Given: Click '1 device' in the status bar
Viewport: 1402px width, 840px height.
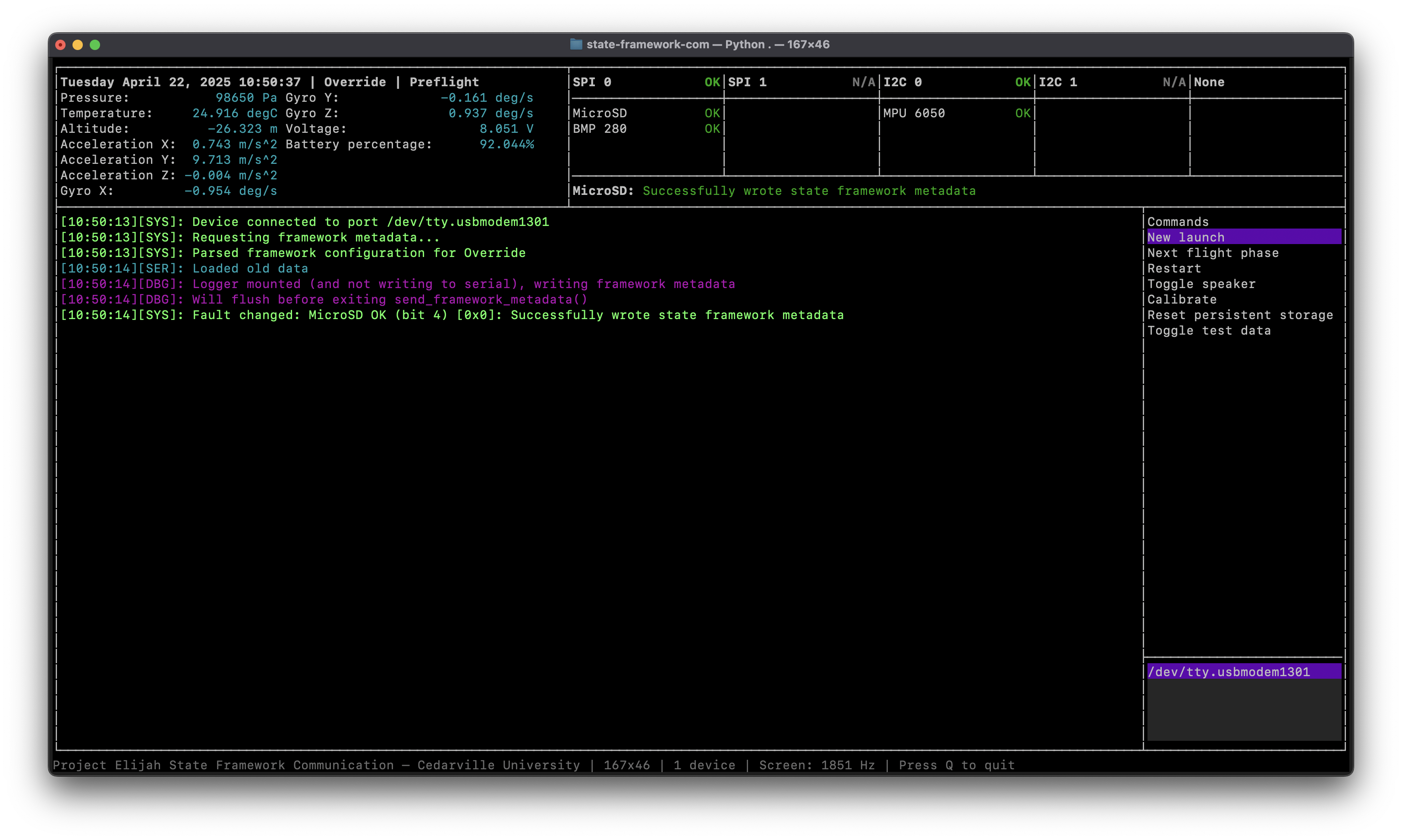Looking at the screenshot, I should 704,765.
